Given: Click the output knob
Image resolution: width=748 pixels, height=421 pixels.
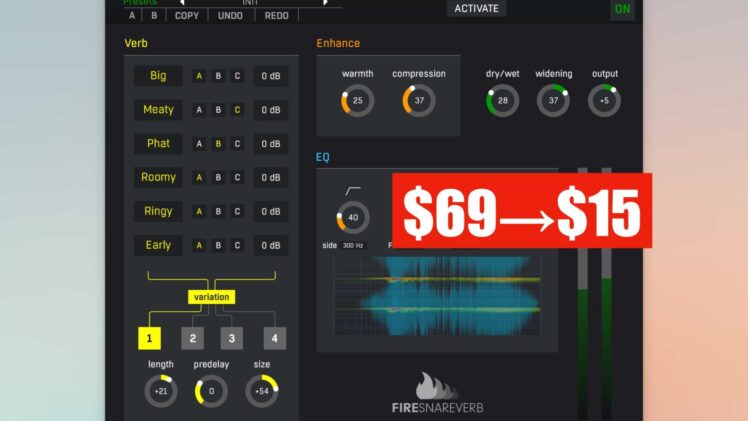Looking at the screenshot, I should (604, 101).
